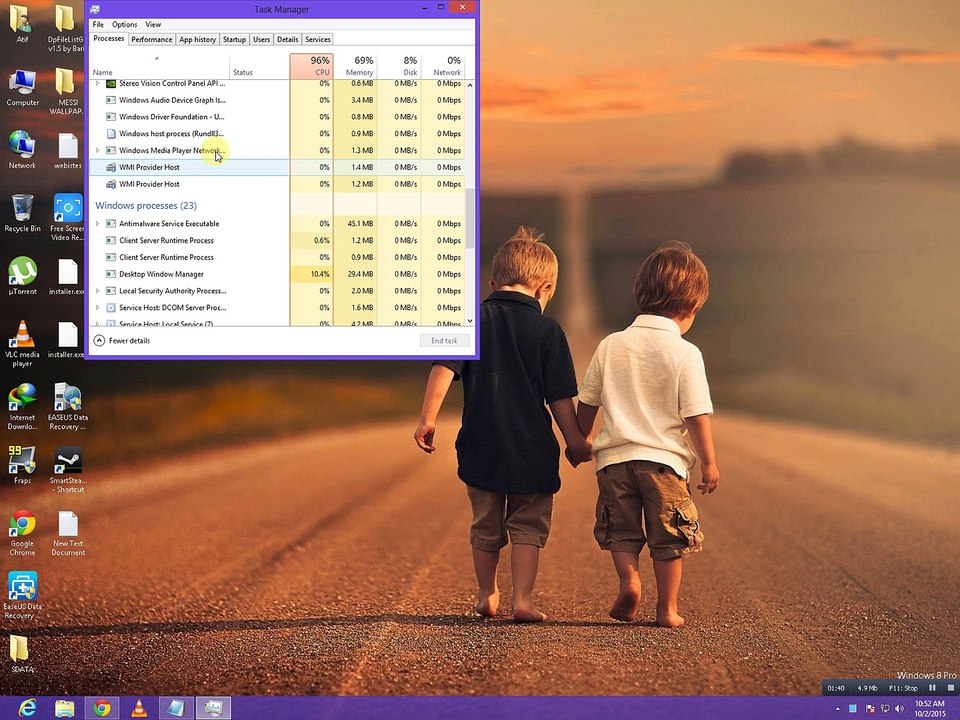Open Google Chrome from the taskbar
The height and width of the screenshot is (720, 960).
point(102,708)
